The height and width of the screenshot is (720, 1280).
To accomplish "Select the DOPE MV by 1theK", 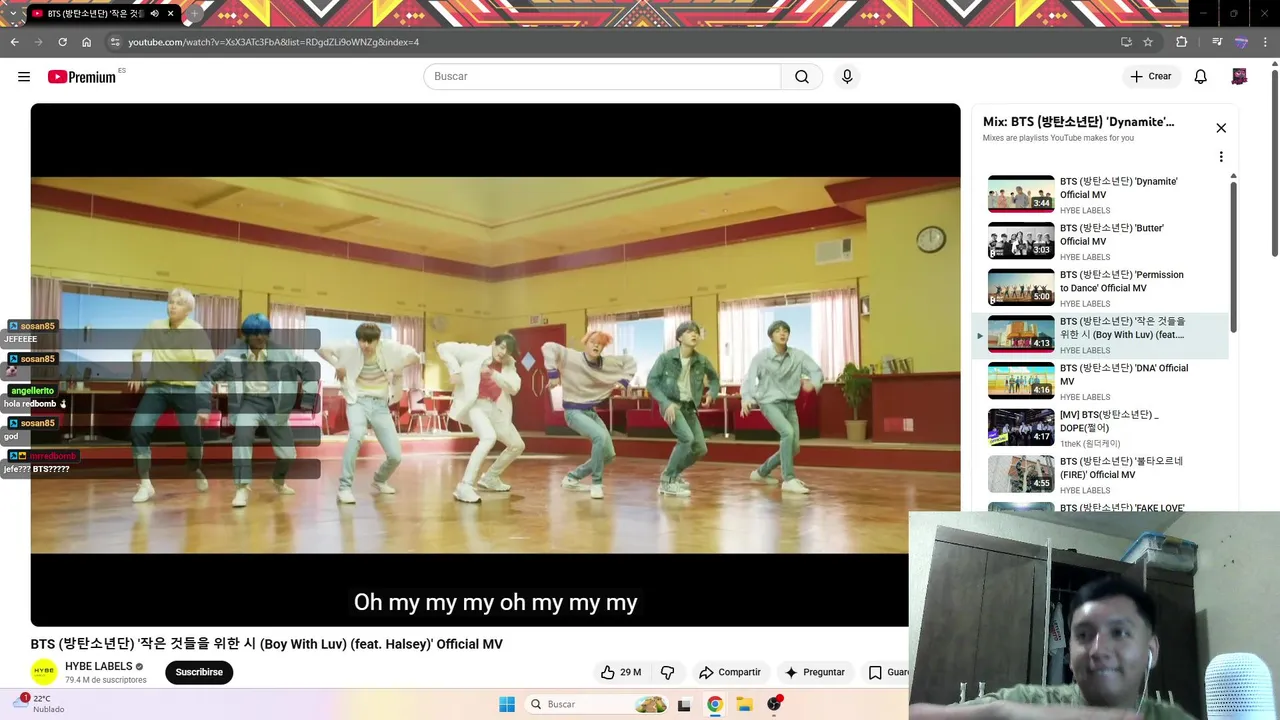I will (1100, 428).
